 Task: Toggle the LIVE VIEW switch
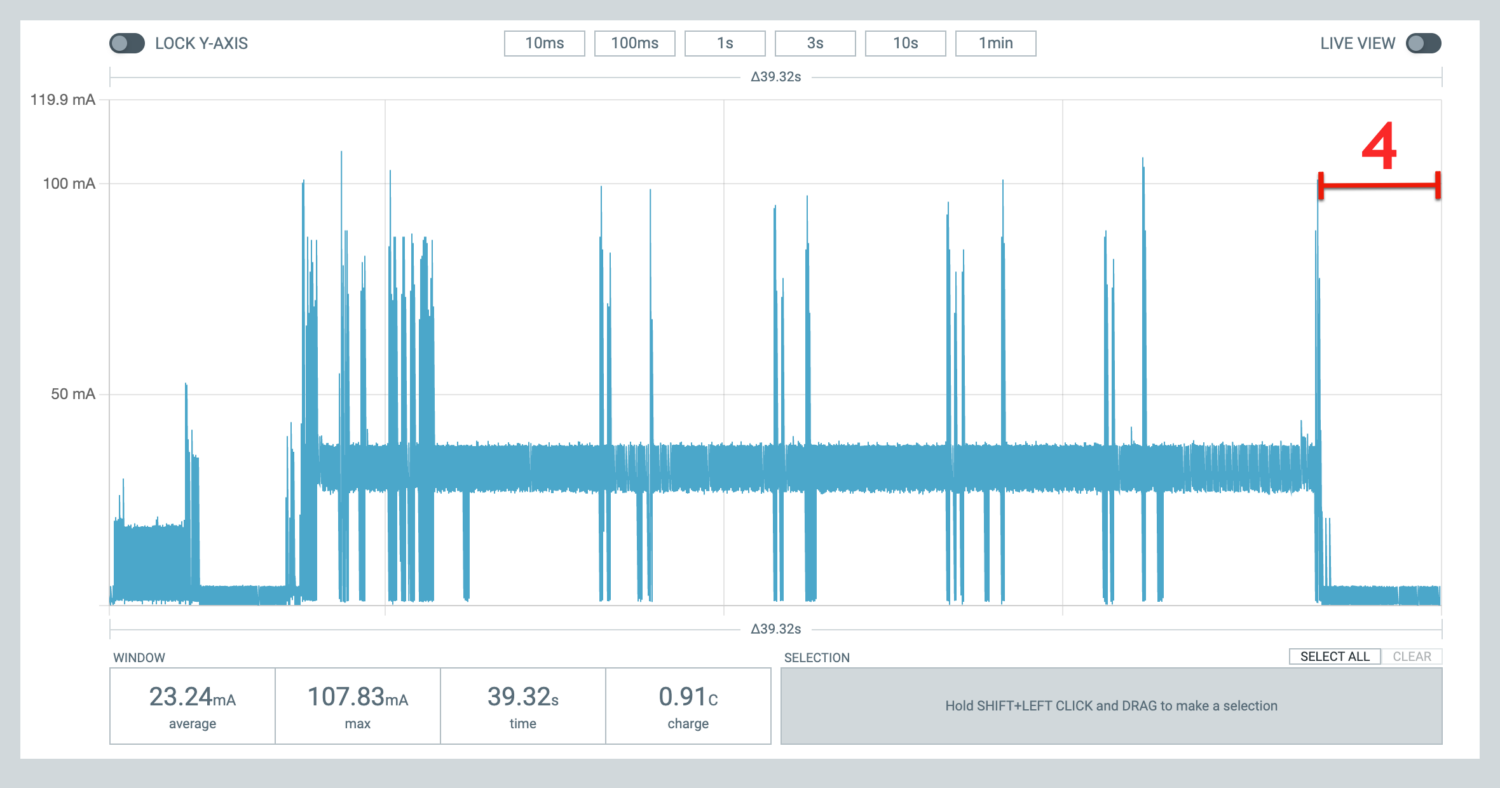[x=1423, y=43]
